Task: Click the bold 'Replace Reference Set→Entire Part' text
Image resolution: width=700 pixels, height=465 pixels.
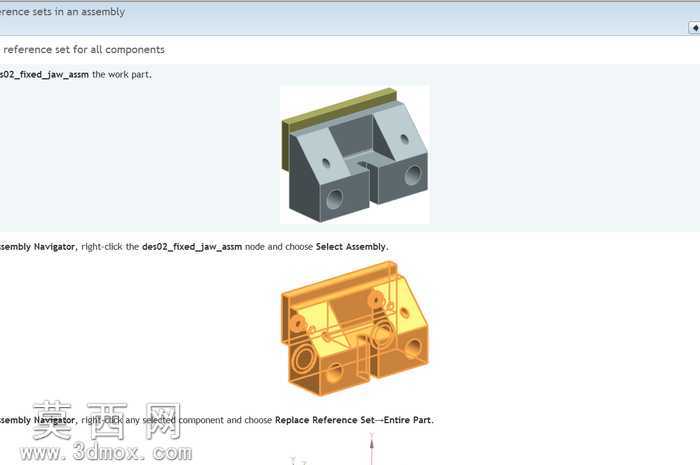Action: 353,420
